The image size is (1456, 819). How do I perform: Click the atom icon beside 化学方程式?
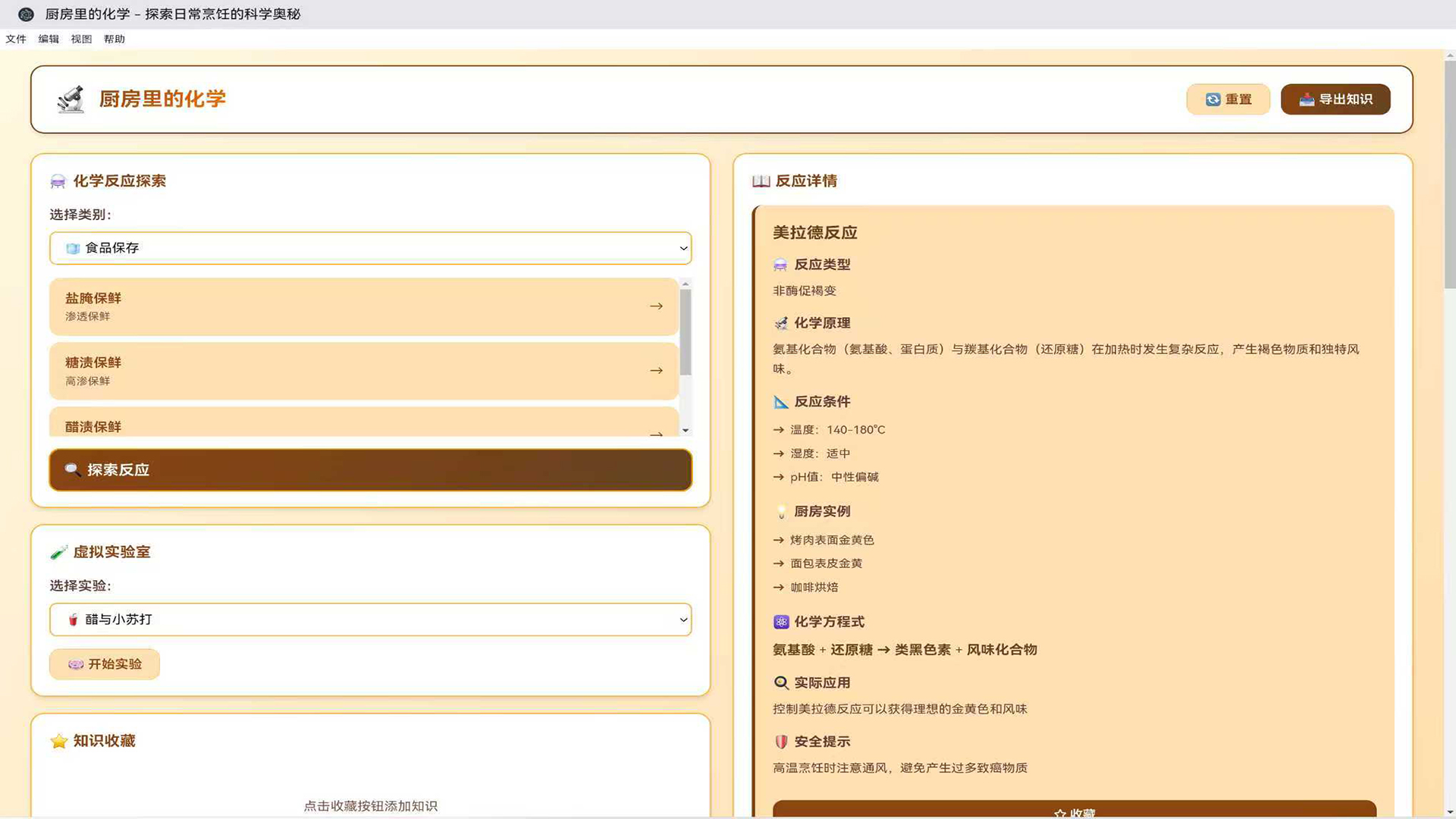click(x=781, y=622)
